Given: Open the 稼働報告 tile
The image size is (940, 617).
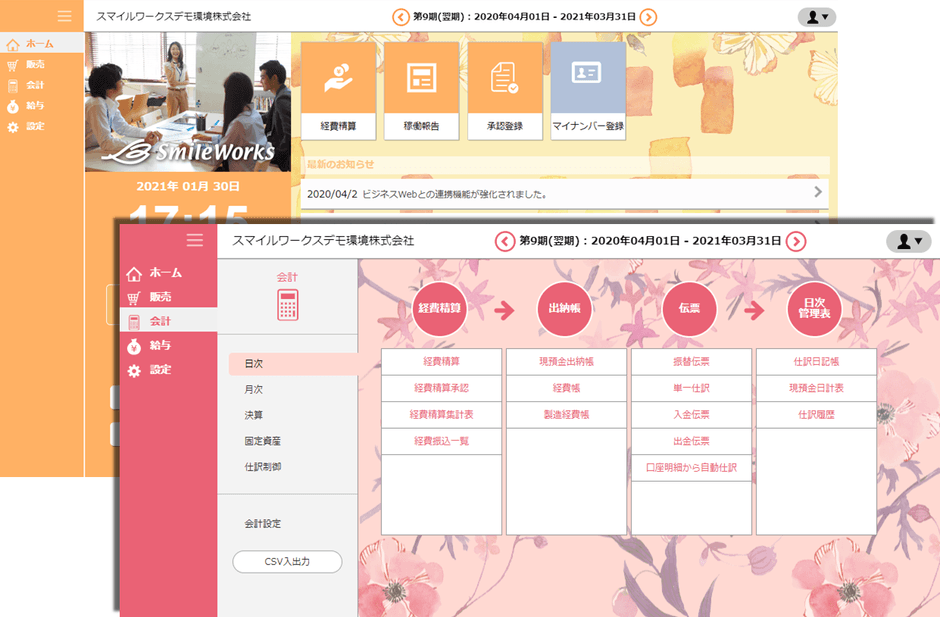Looking at the screenshot, I should pyautogui.click(x=421, y=90).
